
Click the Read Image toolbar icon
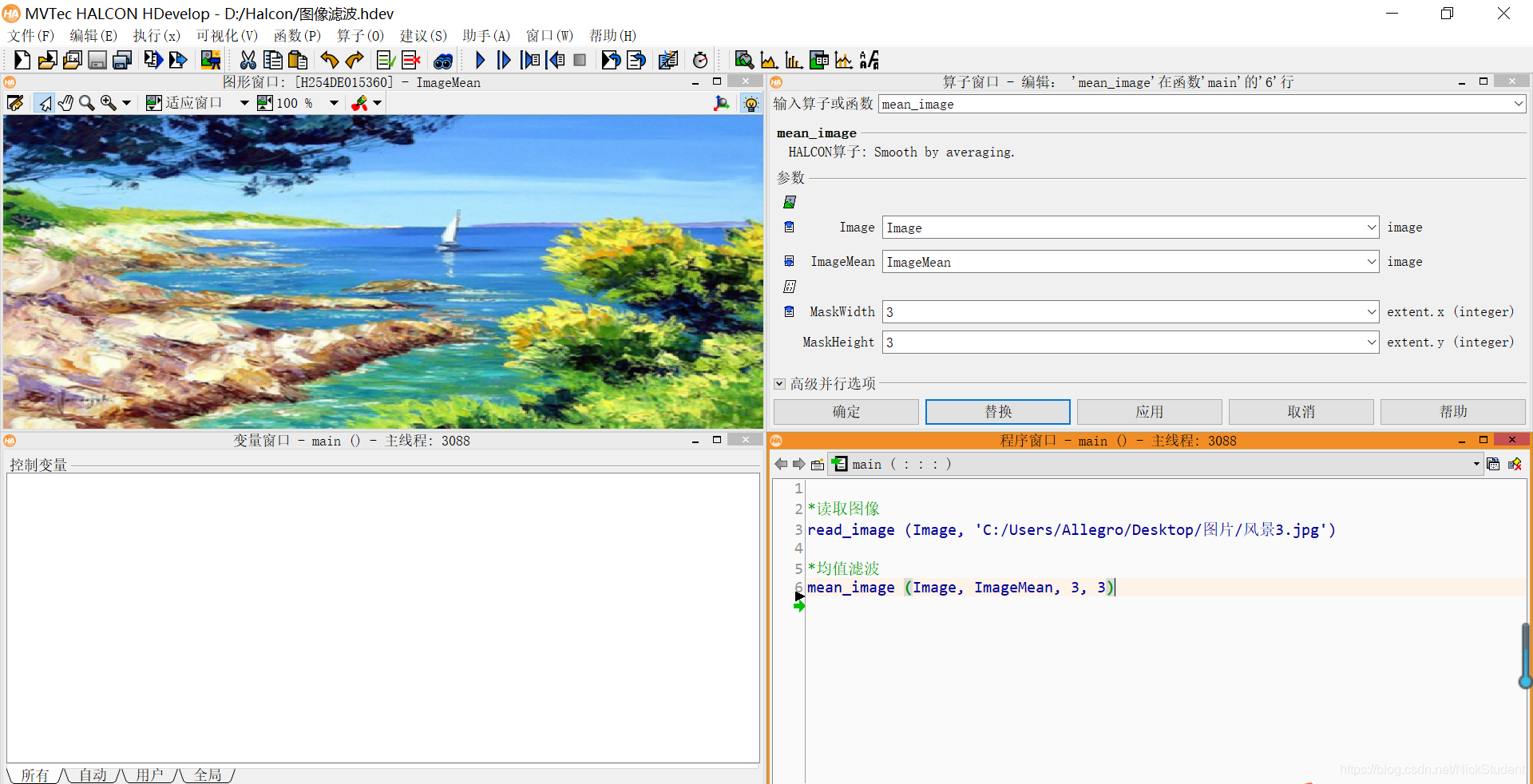coord(210,60)
